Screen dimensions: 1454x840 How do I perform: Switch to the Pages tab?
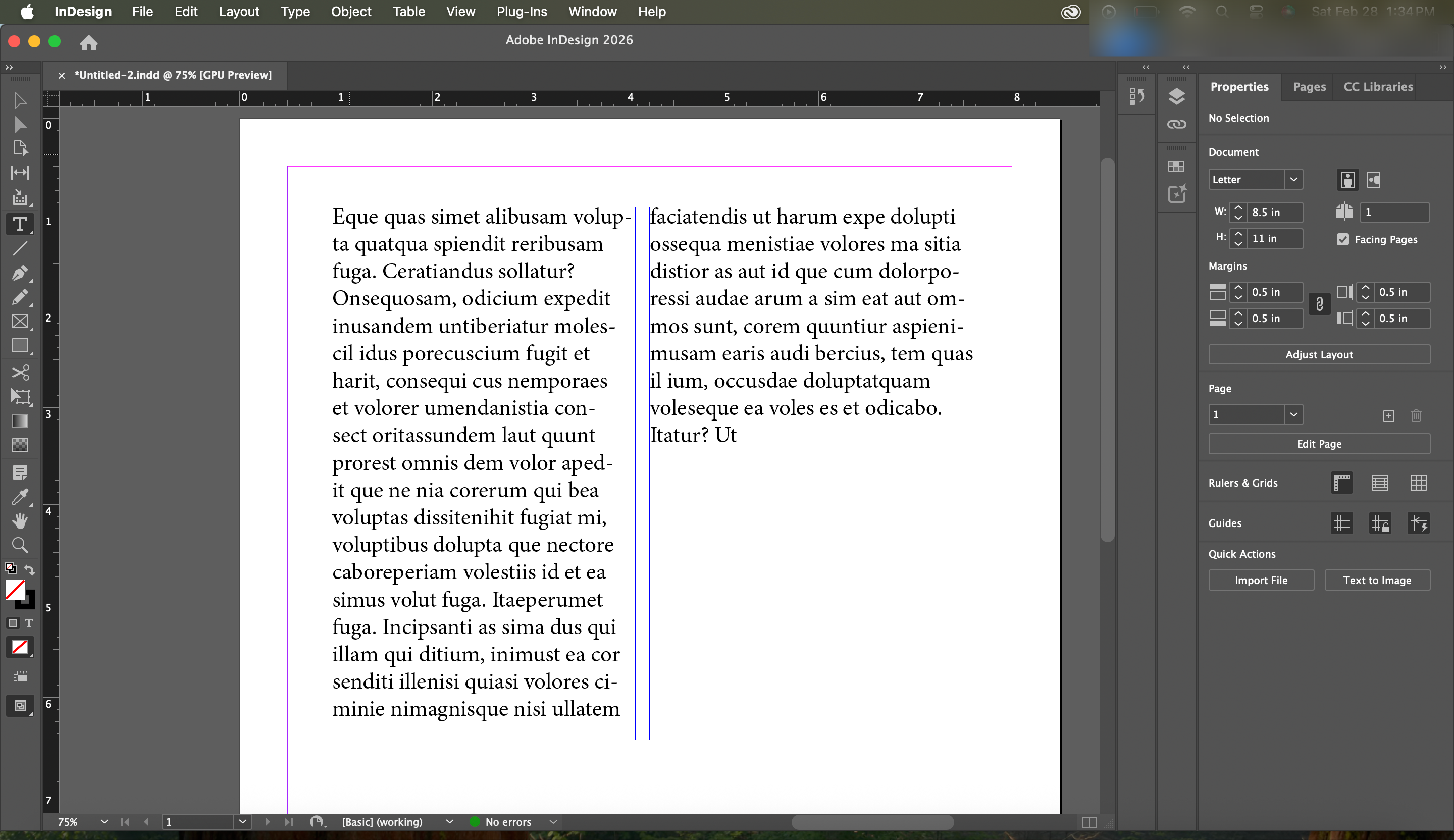click(x=1309, y=86)
